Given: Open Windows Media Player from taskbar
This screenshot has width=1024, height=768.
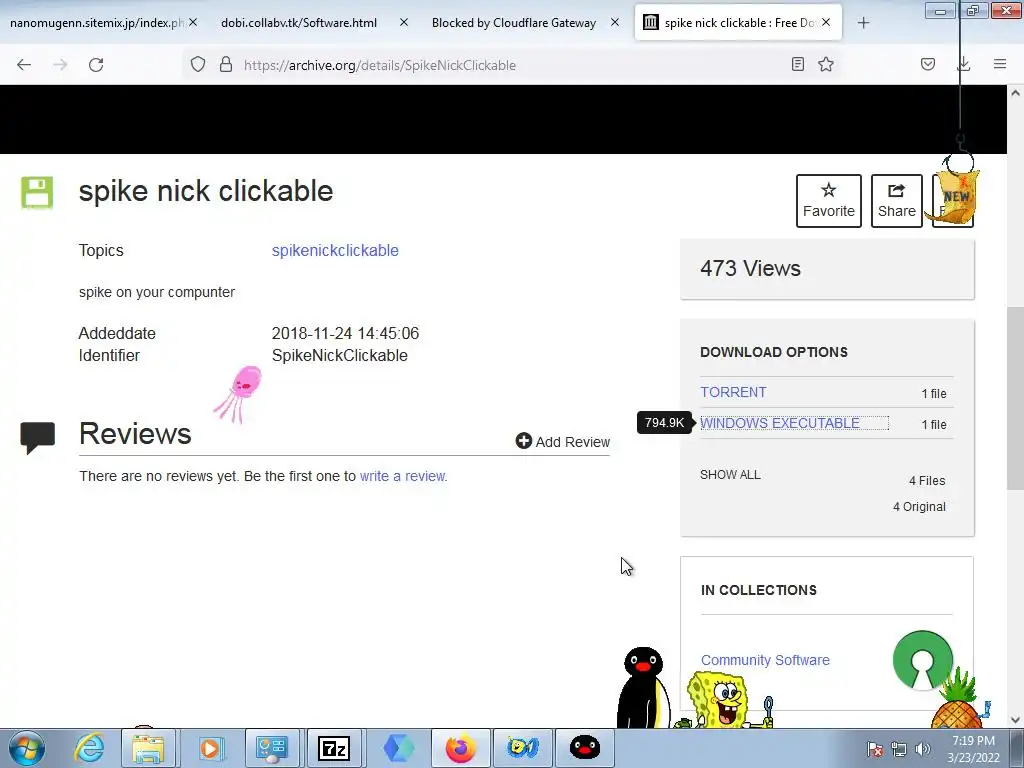Looking at the screenshot, I should 210,748.
